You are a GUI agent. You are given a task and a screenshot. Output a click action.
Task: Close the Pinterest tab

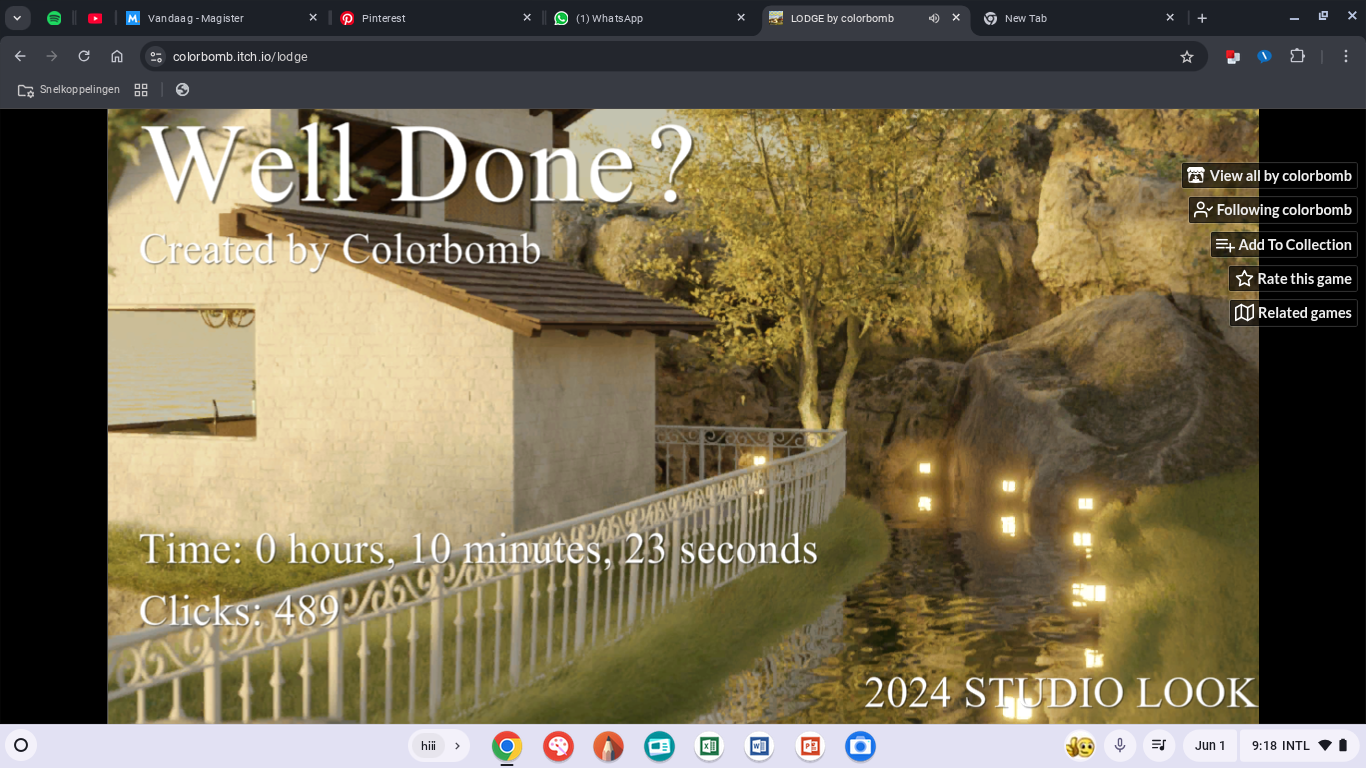point(527,18)
